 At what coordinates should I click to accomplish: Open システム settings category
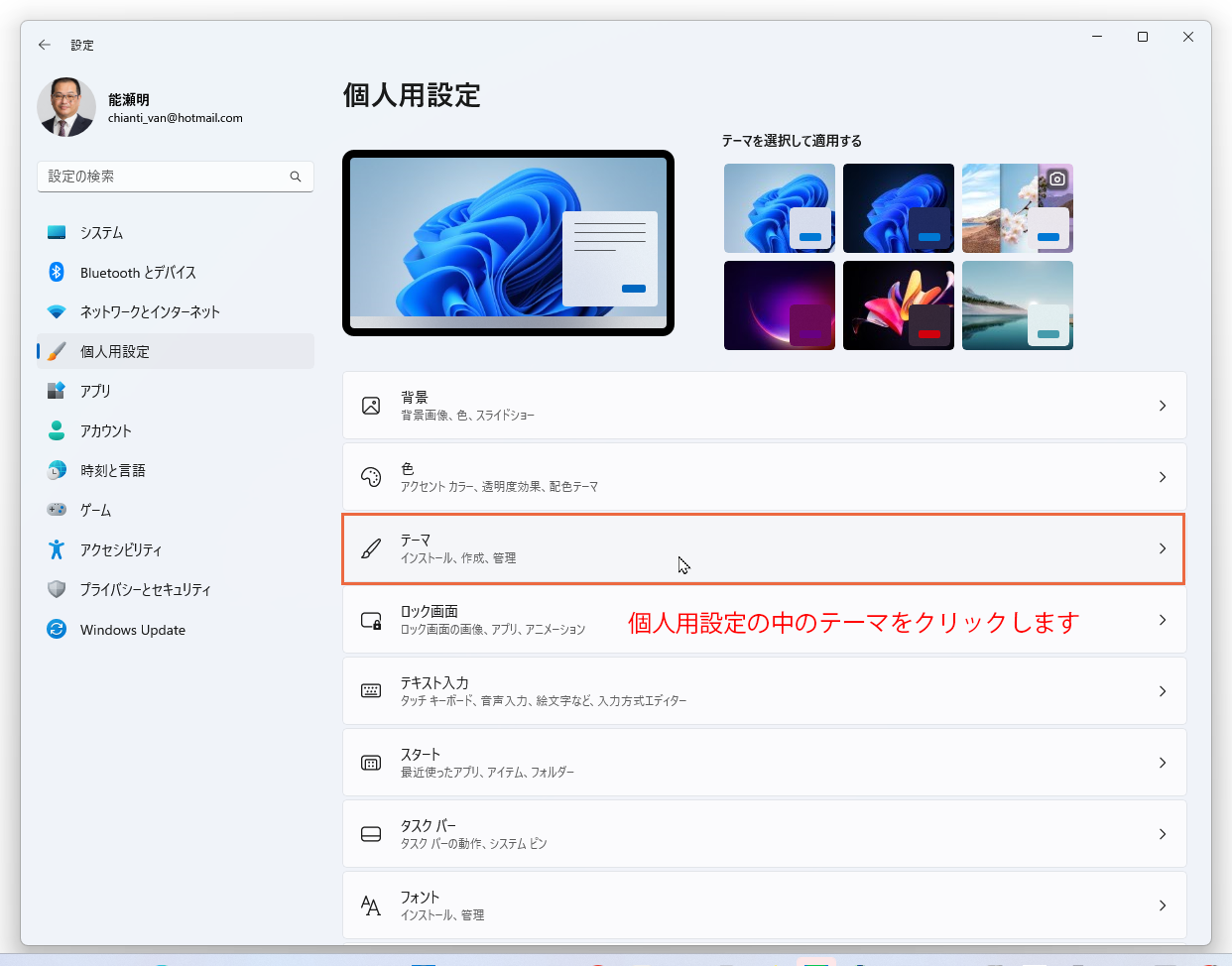pos(176,232)
